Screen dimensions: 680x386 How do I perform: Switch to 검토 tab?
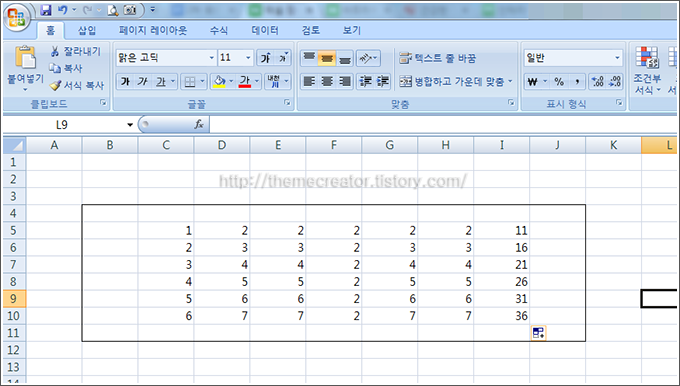click(x=311, y=30)
